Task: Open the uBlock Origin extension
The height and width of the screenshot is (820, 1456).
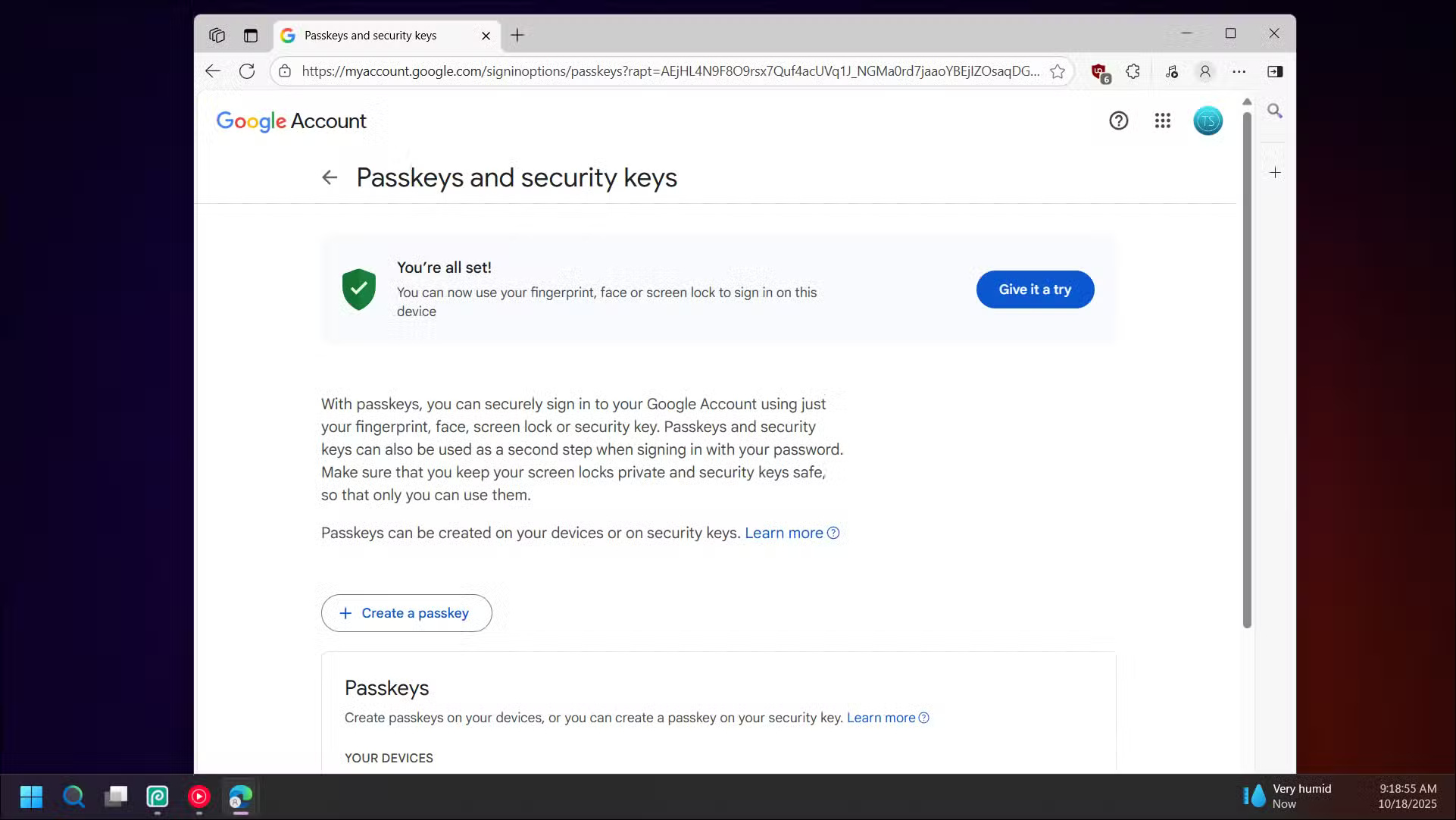Action: [1098, 71]
